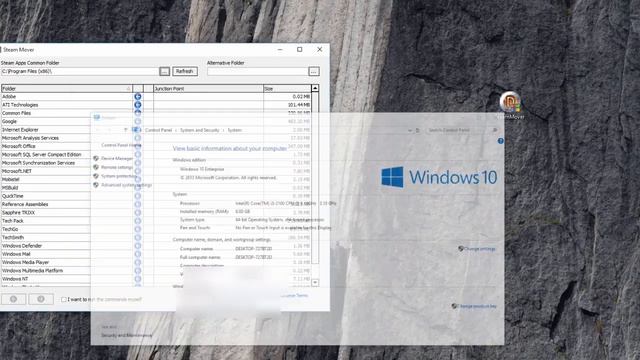This screenshot has width=640, height=360.
Task: Click Refresh button in Steam Mover
Action: 185,71
